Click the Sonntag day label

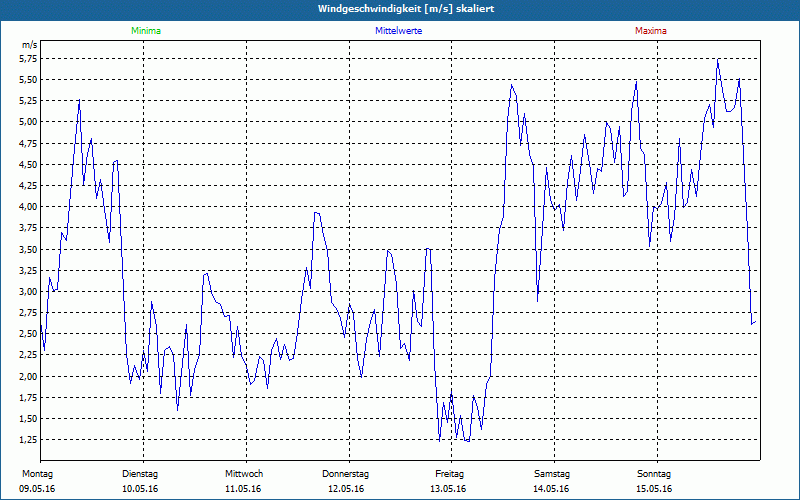click(x=654, y=474)
